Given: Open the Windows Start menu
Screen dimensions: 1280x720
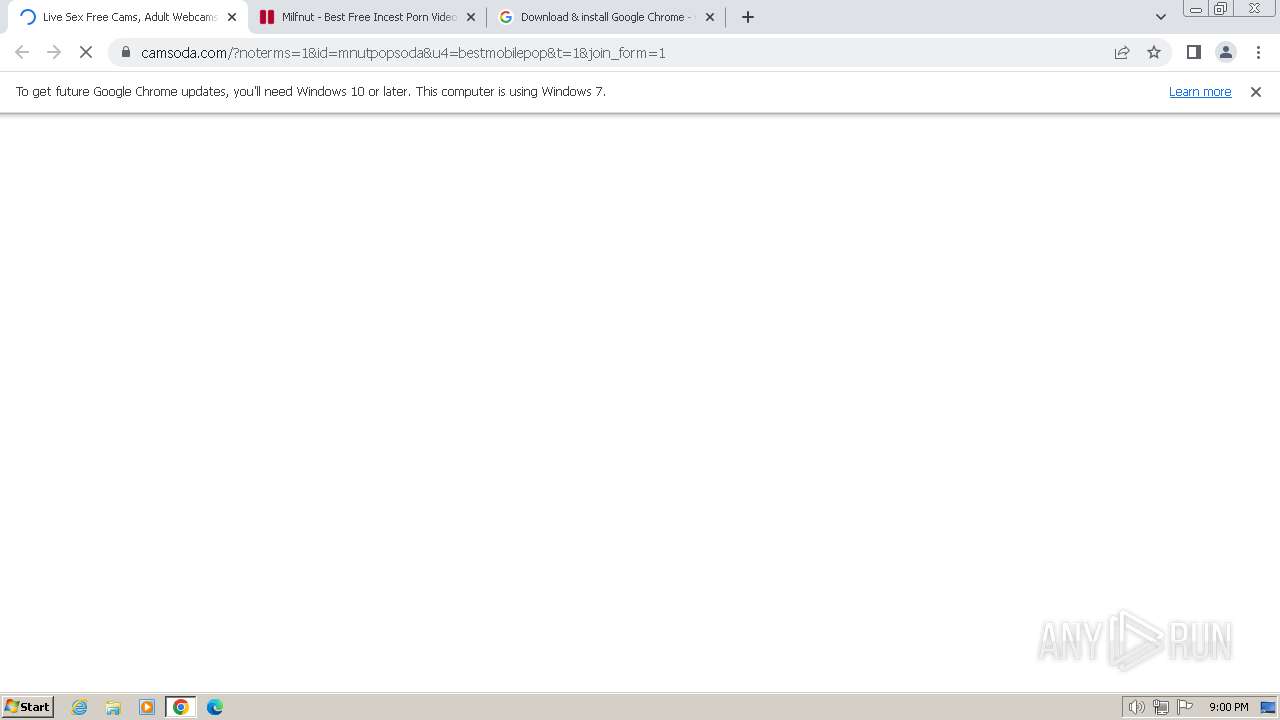Looking at the screenshot, I should [x=27, y=707].
